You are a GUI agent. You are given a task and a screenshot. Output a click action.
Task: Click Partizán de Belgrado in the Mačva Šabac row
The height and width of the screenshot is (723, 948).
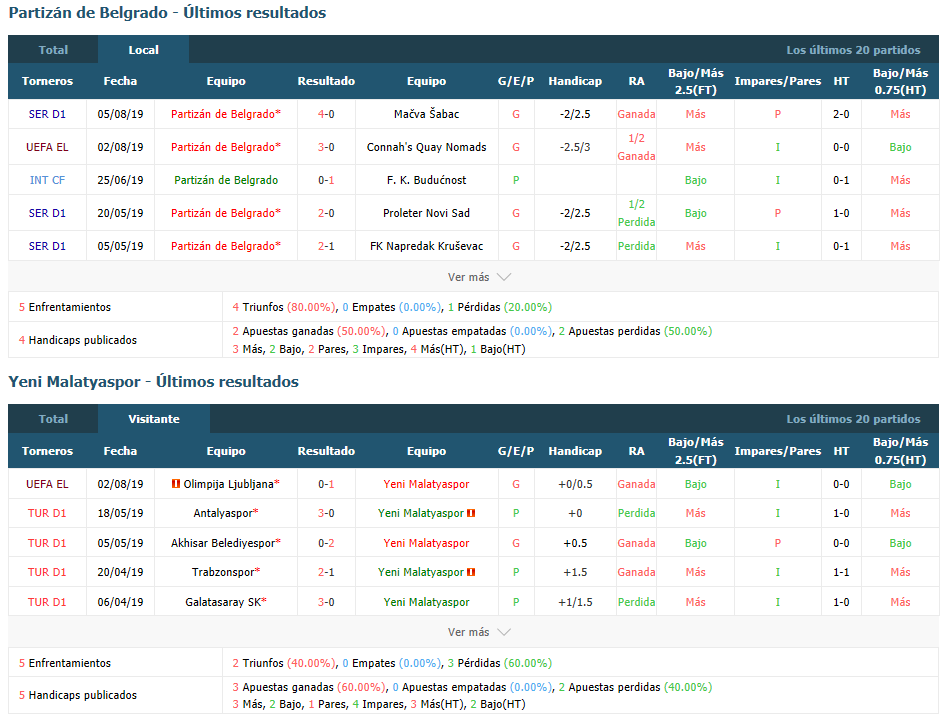223,114
